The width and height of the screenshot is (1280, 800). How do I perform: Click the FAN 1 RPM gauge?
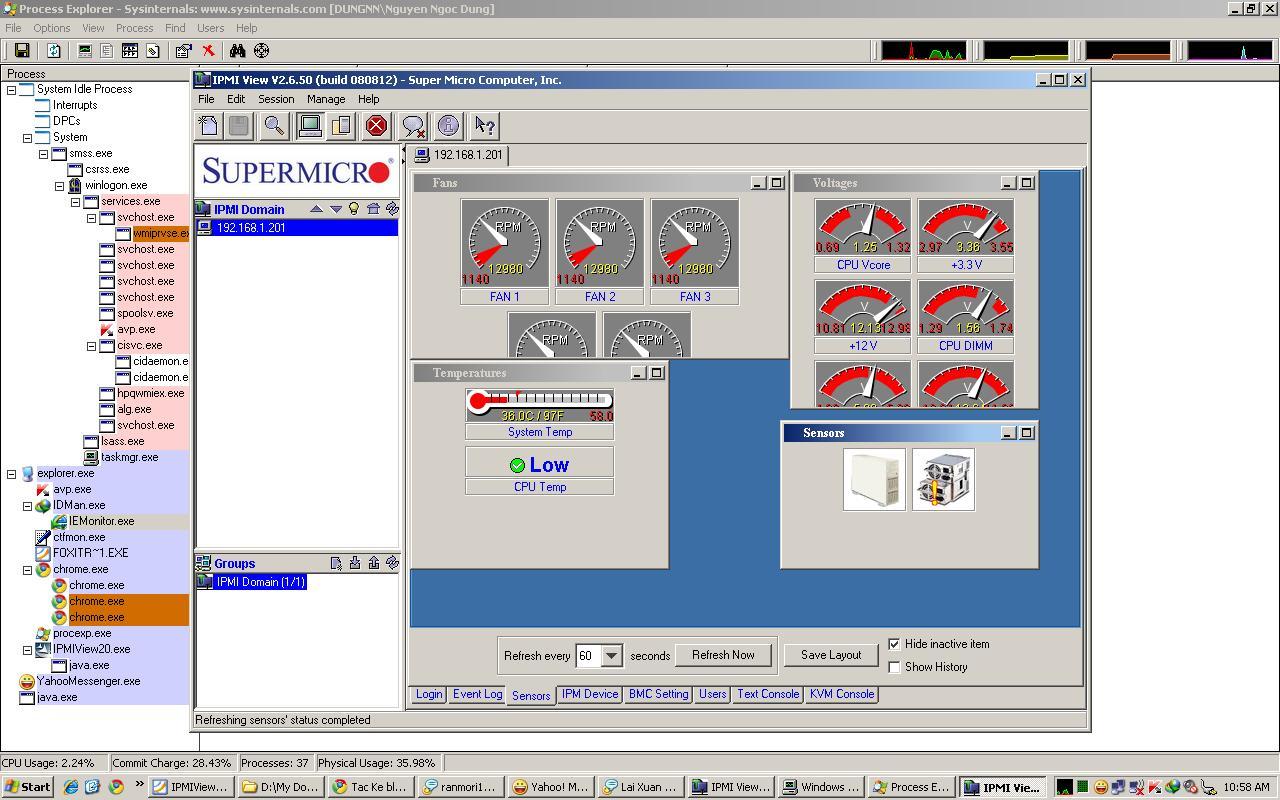point(505,243)
